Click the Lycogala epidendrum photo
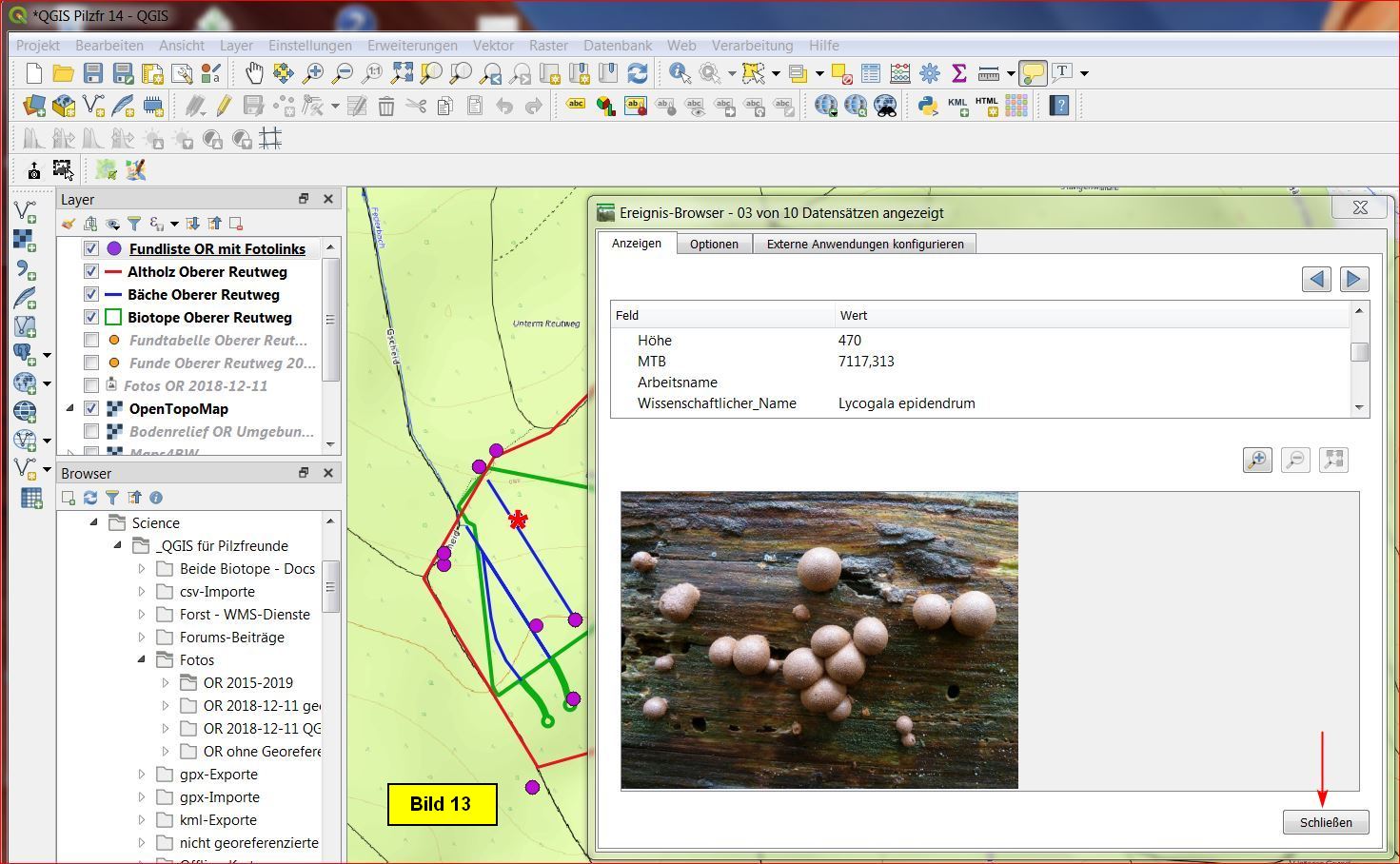 pyautogui.click(x=818, y=639)
